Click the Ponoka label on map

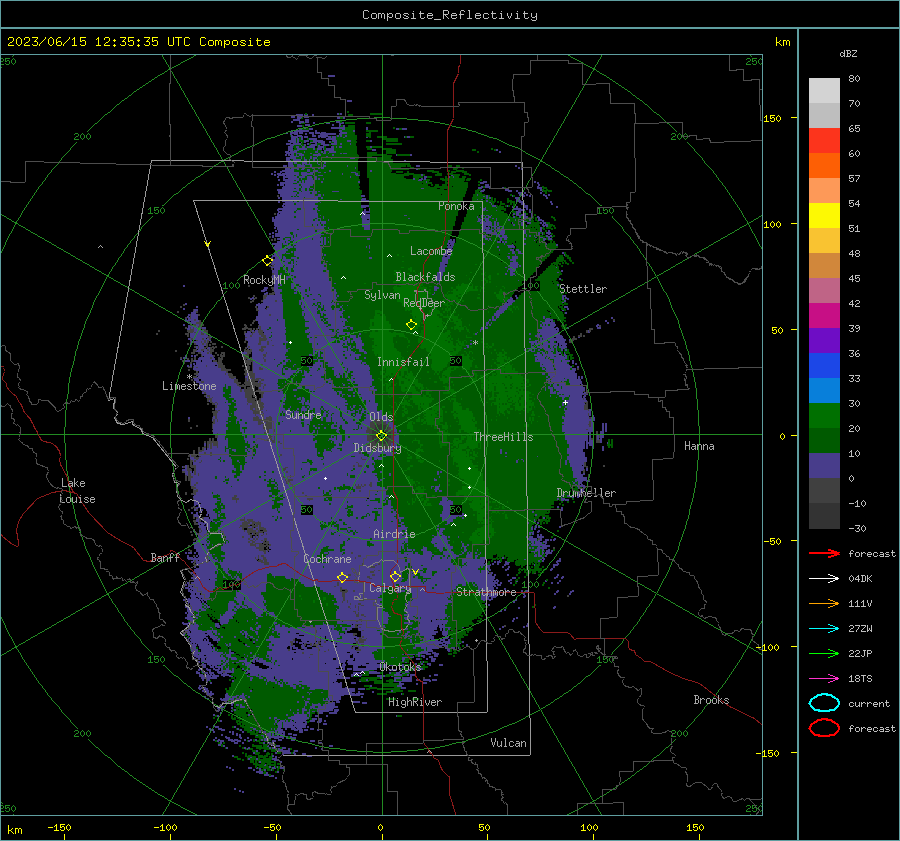pos(456,206)
